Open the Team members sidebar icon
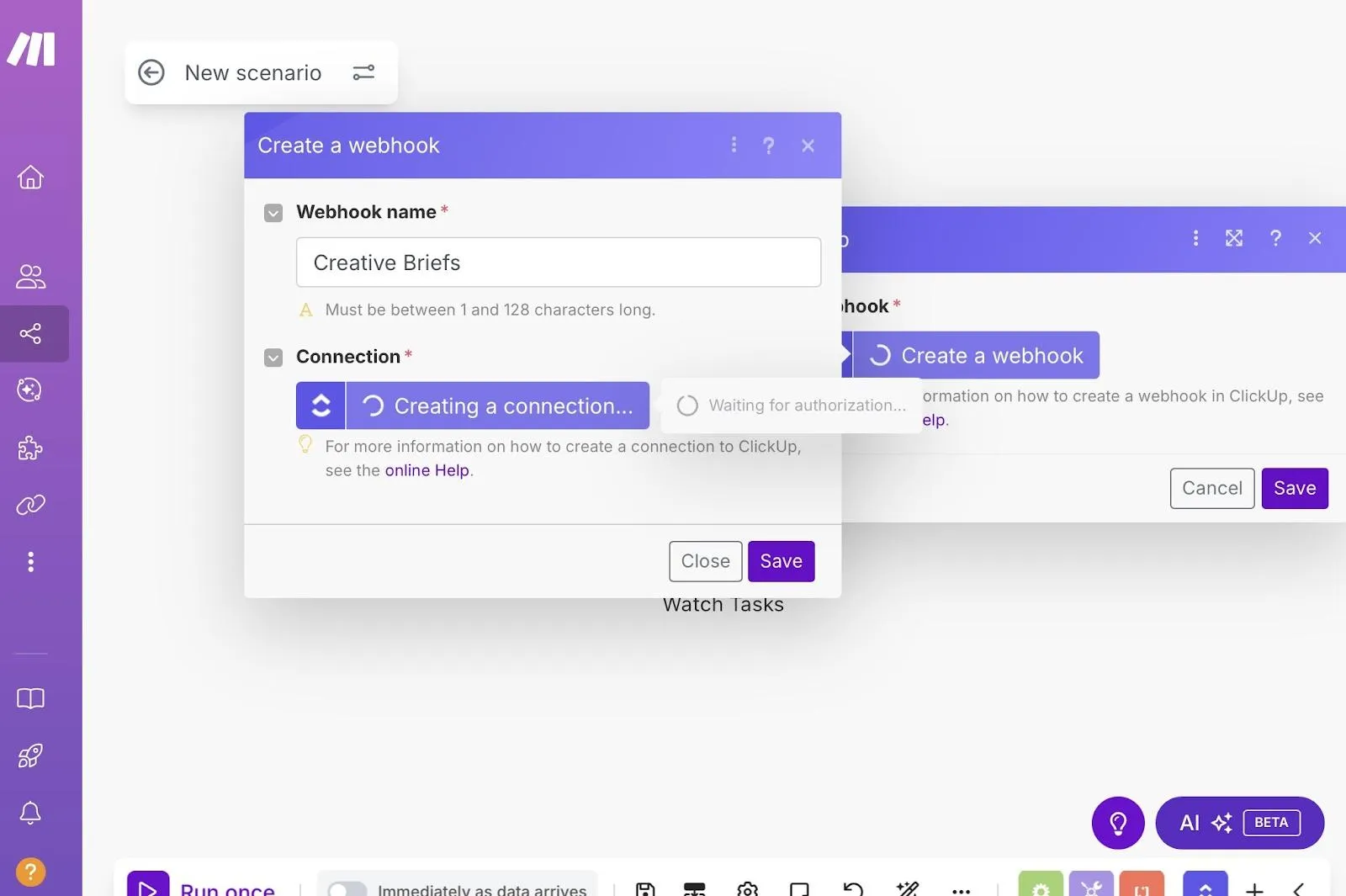Image resolution: width=1346 pixels, height=896 pixels. (30, 277)
